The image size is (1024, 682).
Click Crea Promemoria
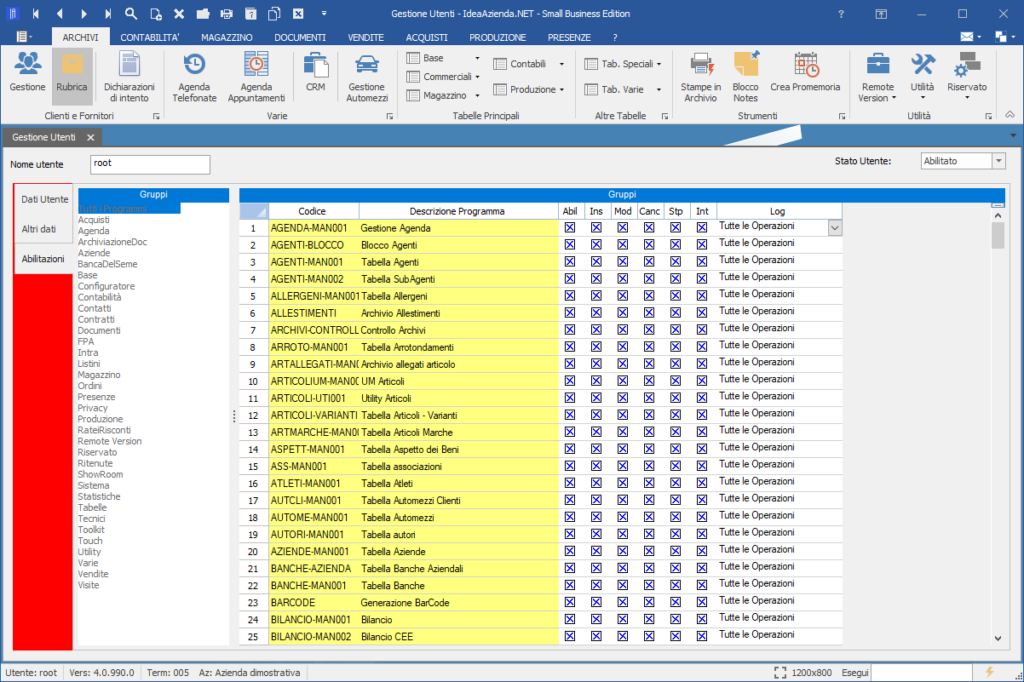805,73
